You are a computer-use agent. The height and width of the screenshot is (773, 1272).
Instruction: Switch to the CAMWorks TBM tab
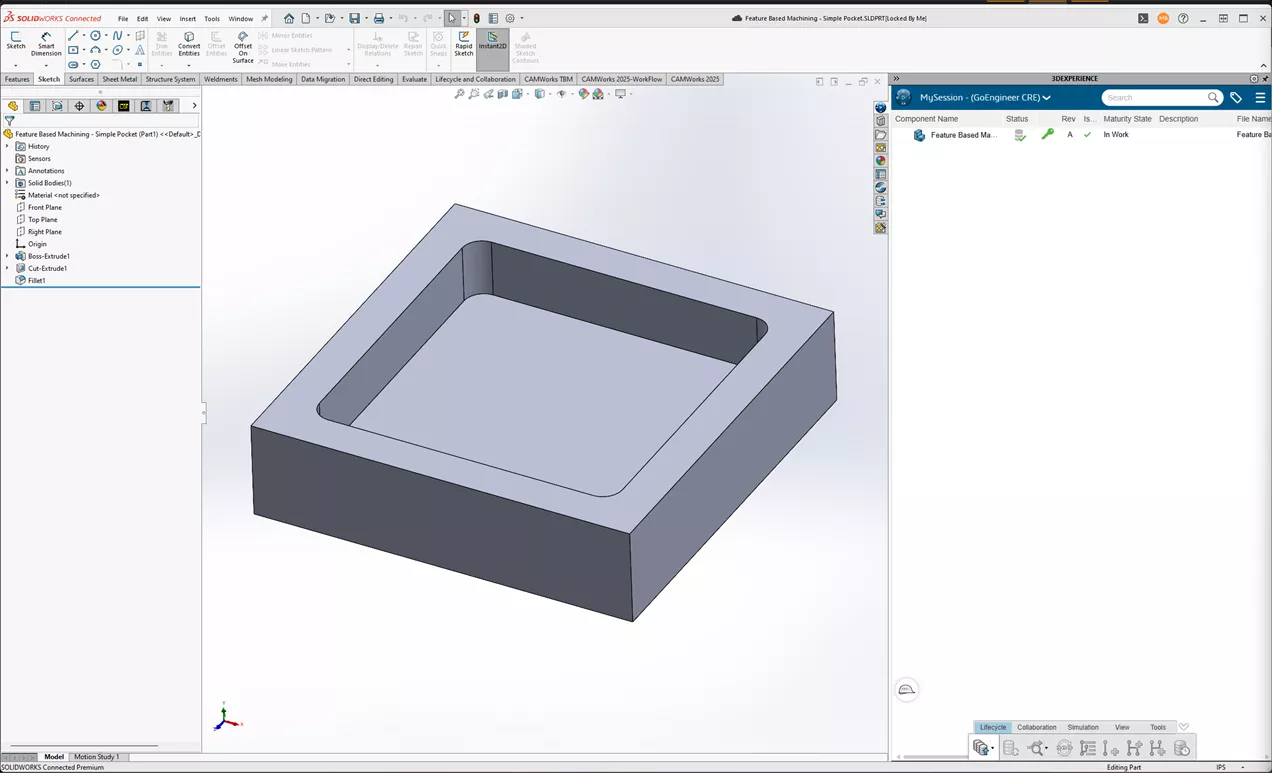547,79
